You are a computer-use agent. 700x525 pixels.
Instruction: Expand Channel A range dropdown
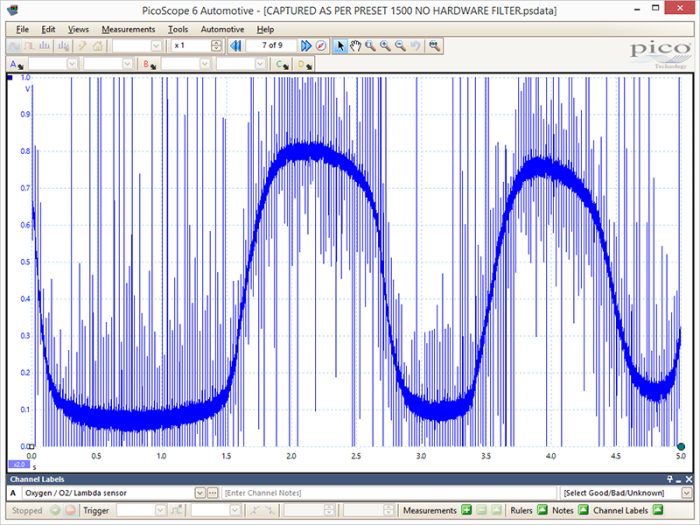pyautogui.click(x=72, y=64)
